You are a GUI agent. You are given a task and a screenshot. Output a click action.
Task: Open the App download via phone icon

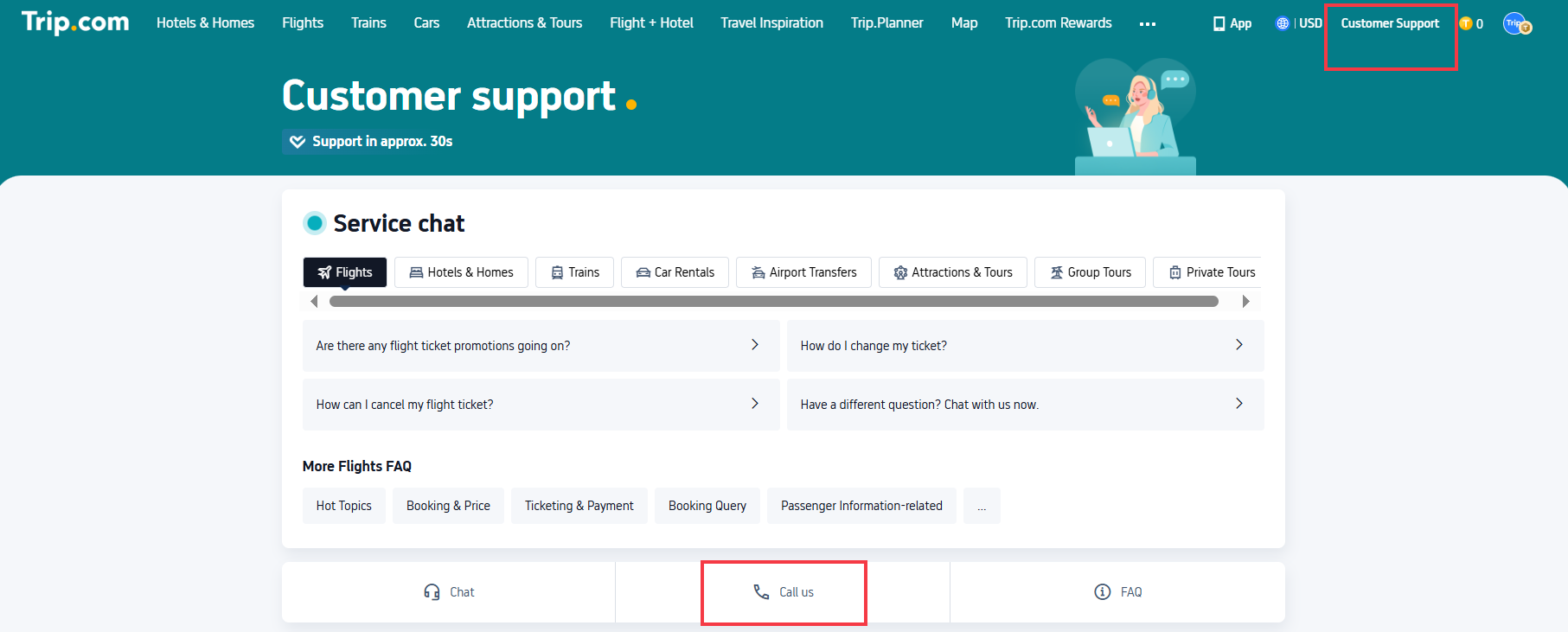(1219, 22)
